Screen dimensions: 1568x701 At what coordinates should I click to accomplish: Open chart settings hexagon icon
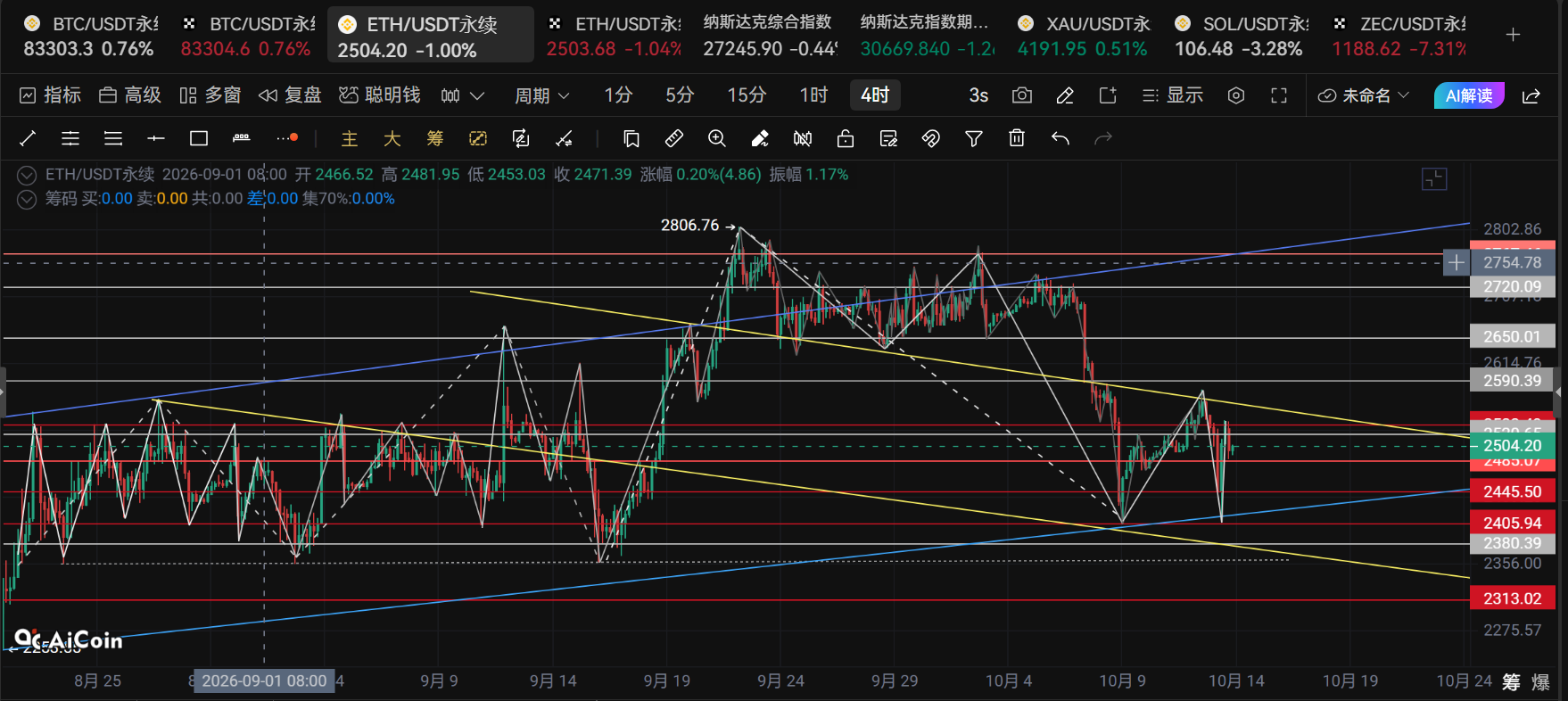[1236, 95]
